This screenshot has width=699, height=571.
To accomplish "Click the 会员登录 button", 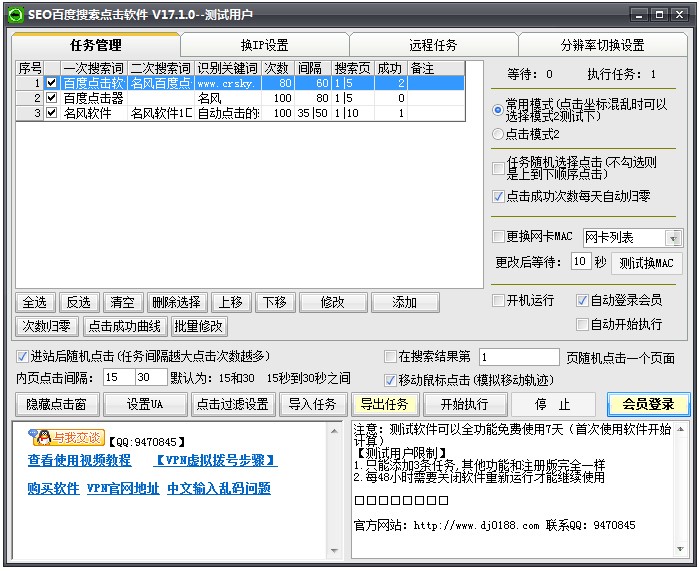I will [x=648, y=404].
